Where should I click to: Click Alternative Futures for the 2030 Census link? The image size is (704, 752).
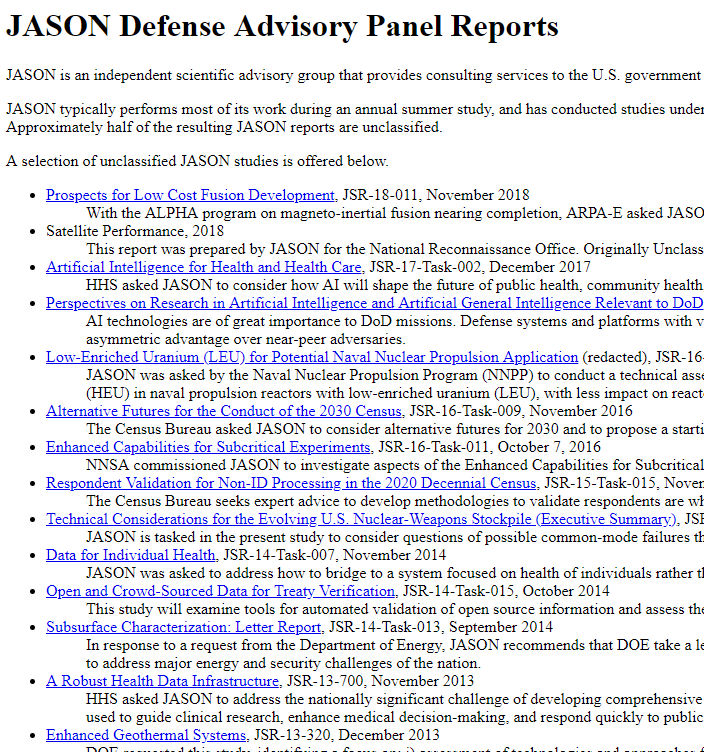224,411
